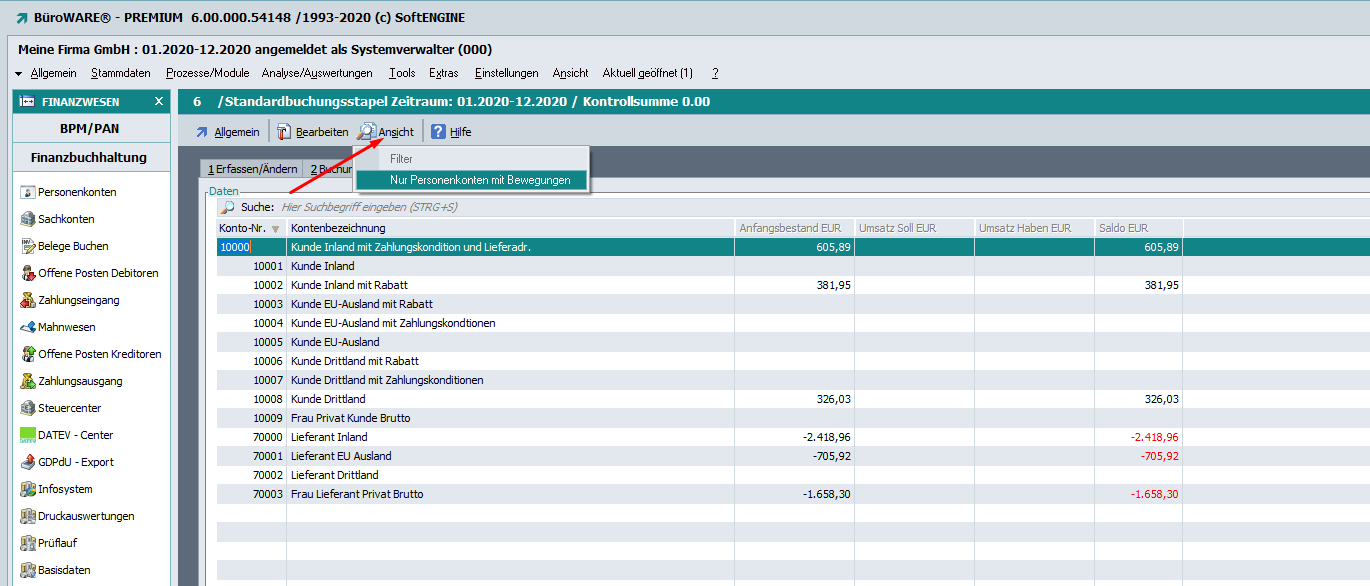The width and height of the screenshot is (1370, 586).
Task: Expand the Bearbeiten toolbar menu
Action: (313, 132)
